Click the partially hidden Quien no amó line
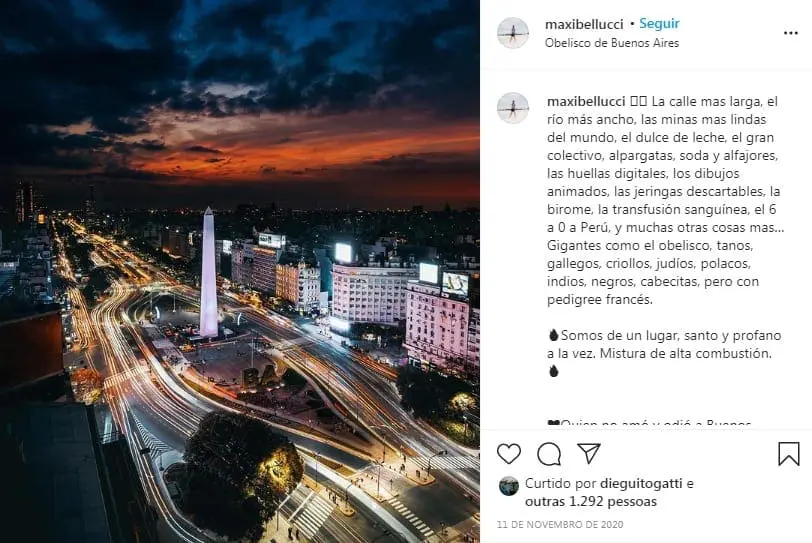This screenshot has width=812, height=543. (649, 423)
